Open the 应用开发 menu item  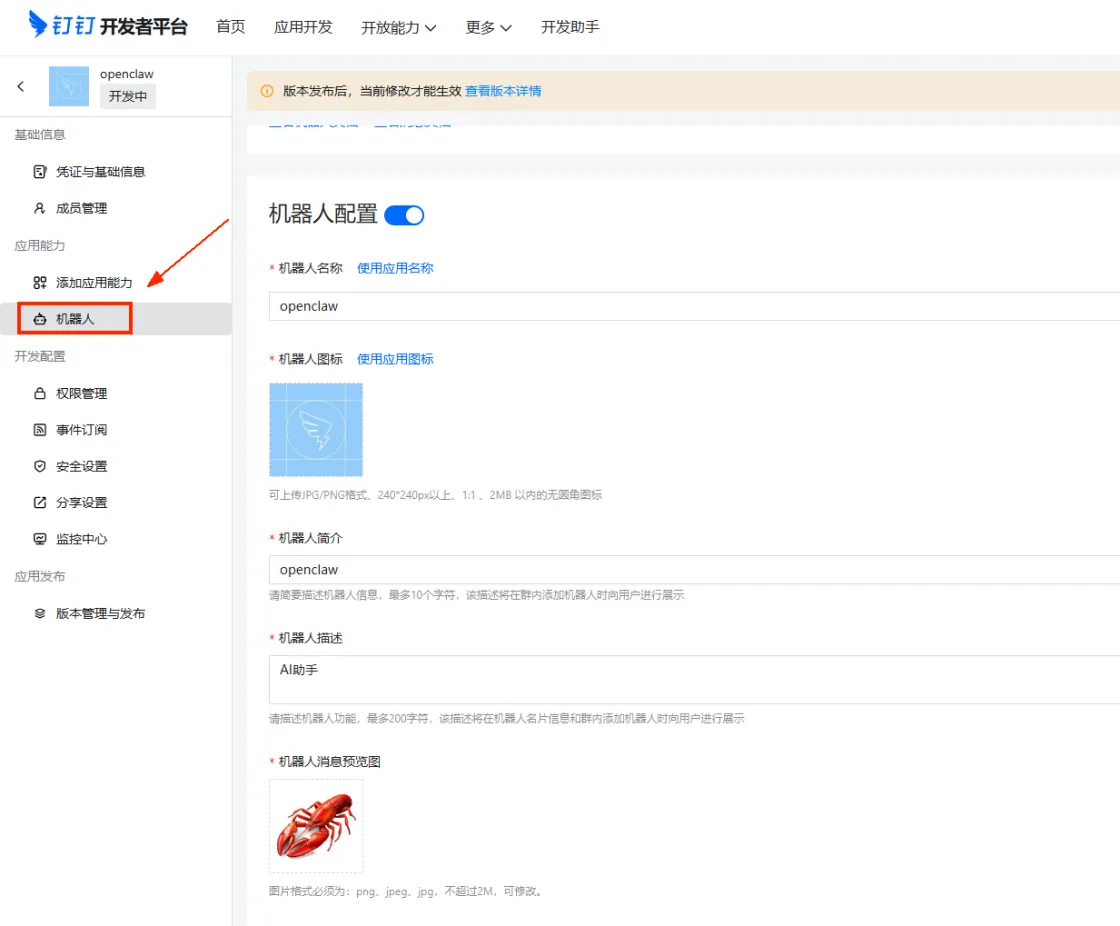click(x=303, y=27)
